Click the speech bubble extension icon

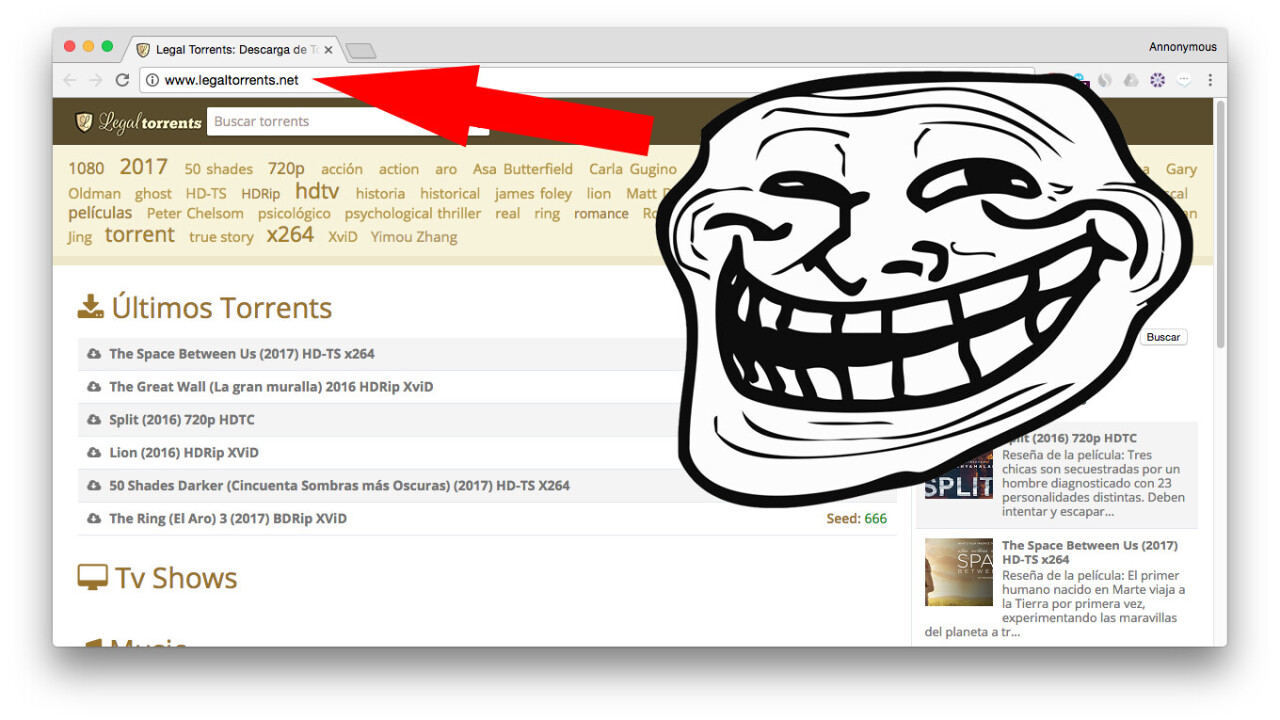[1184, 80]
